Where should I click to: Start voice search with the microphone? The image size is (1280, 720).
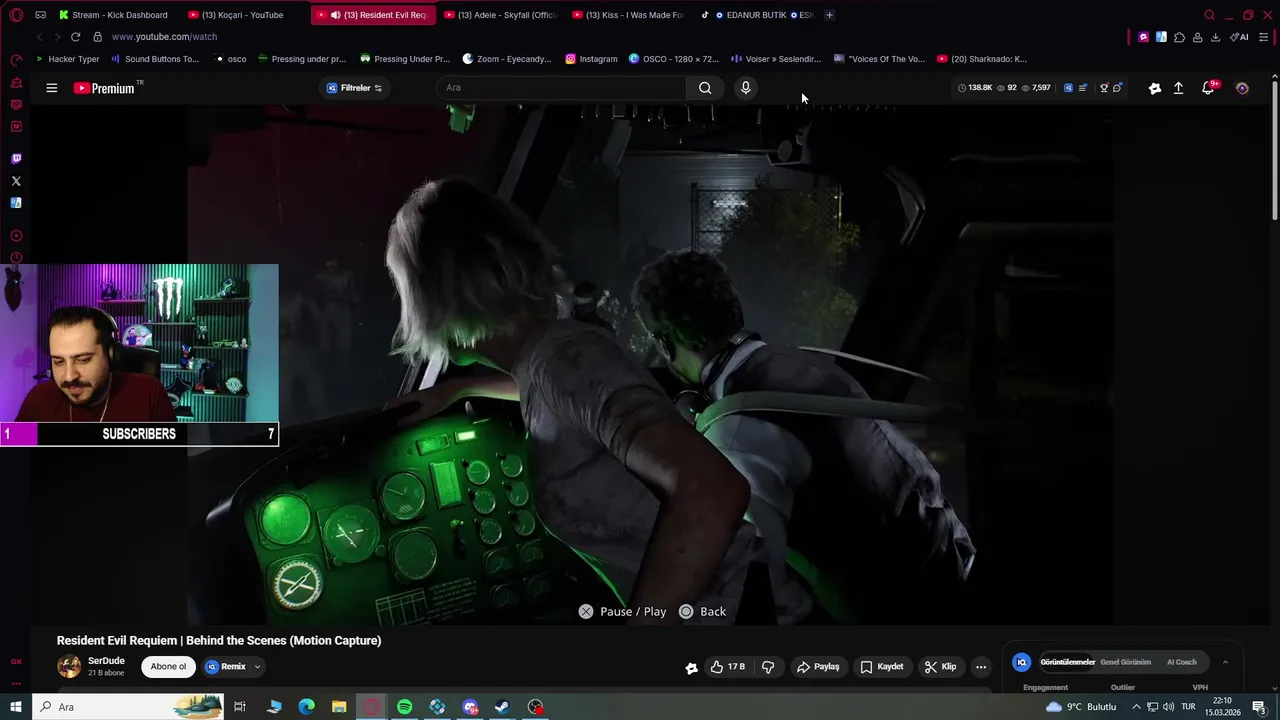(745, 88)
